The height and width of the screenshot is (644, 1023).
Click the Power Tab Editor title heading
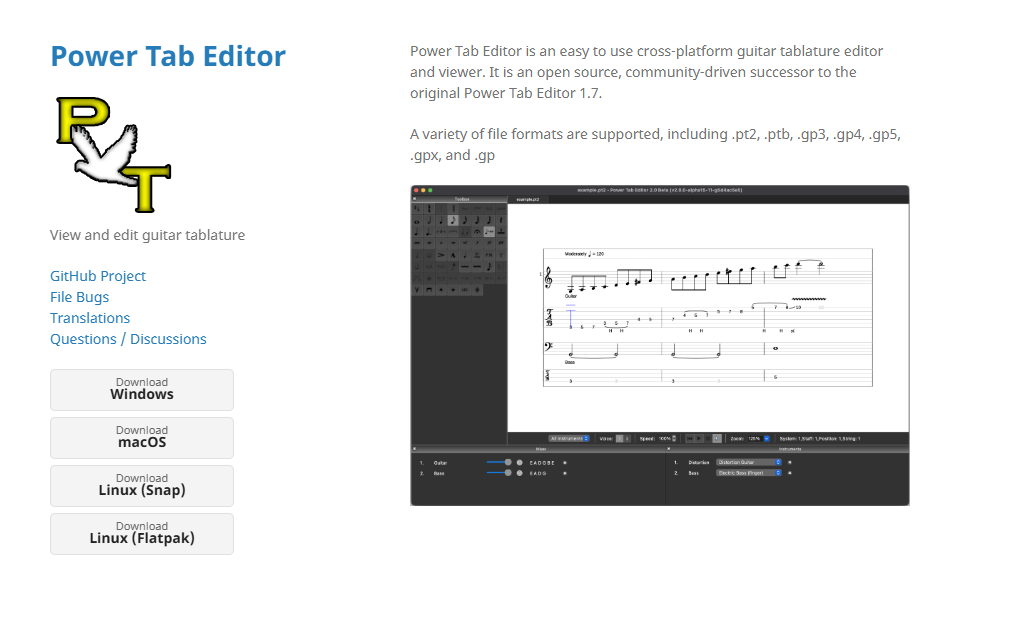tap(168, 56)
